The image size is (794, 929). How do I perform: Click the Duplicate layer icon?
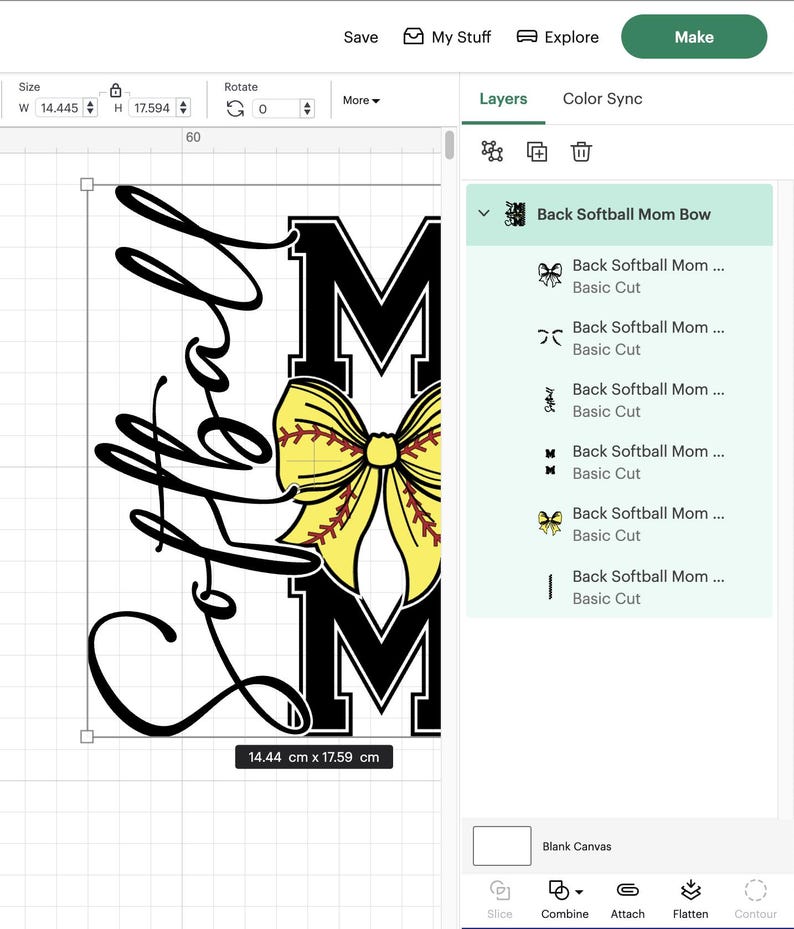[x=537, y=152]
